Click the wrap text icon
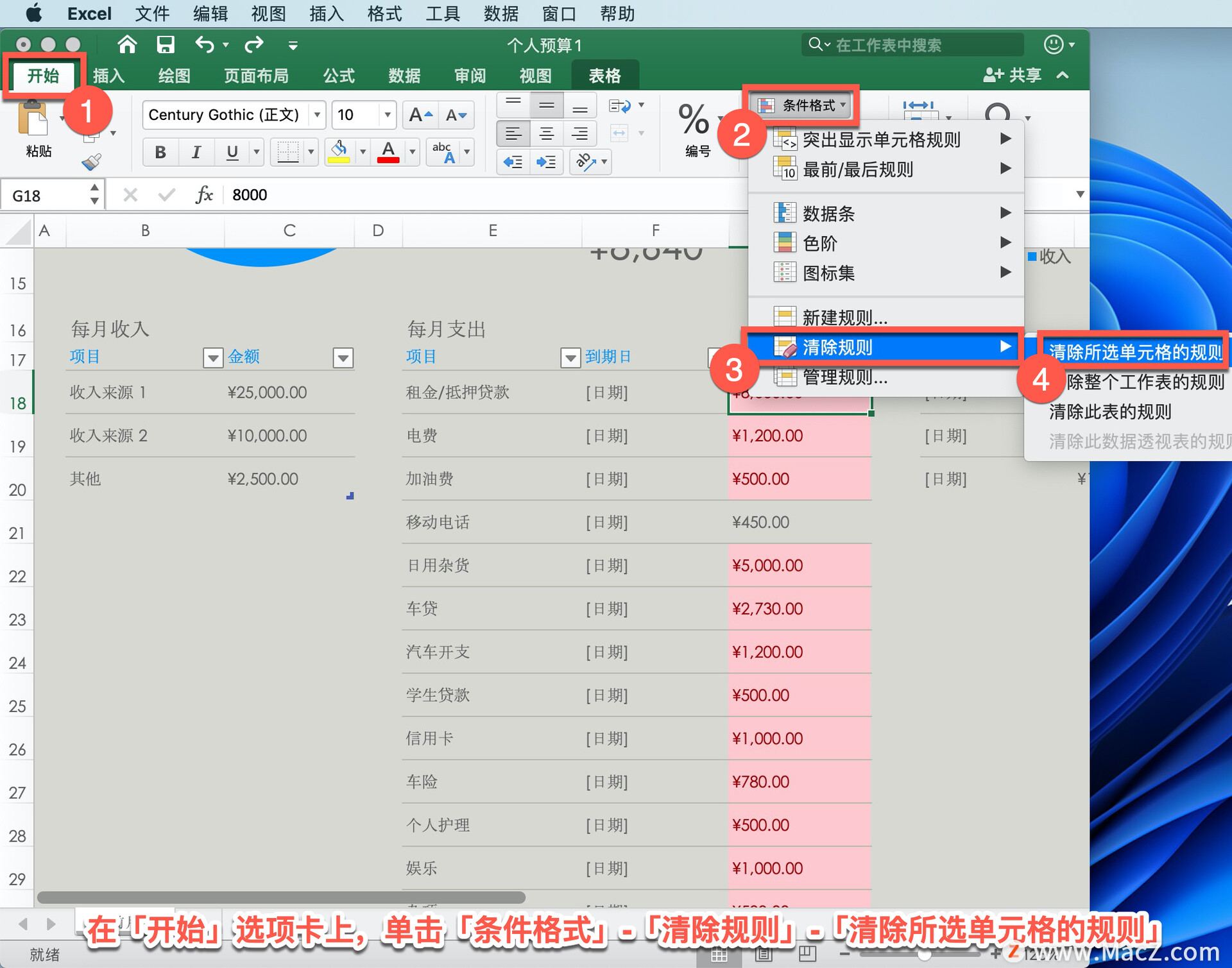Image resolution: width=1232 pixels, height=968 pixels. coord(619,105)
